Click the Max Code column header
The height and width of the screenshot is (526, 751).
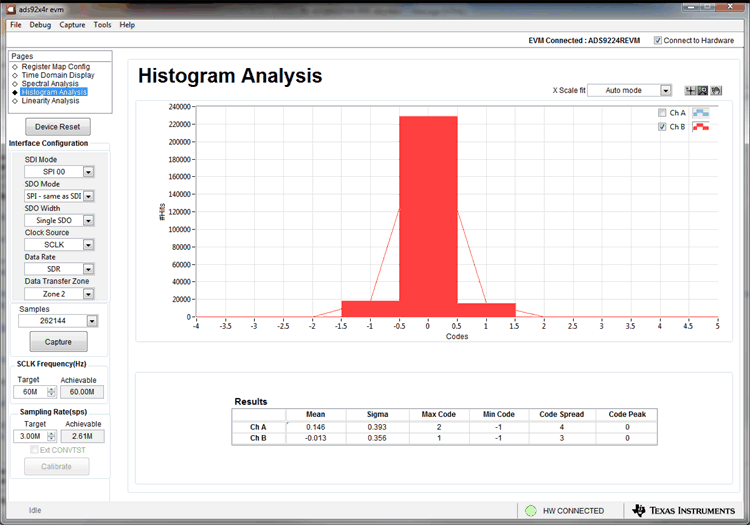439,414
